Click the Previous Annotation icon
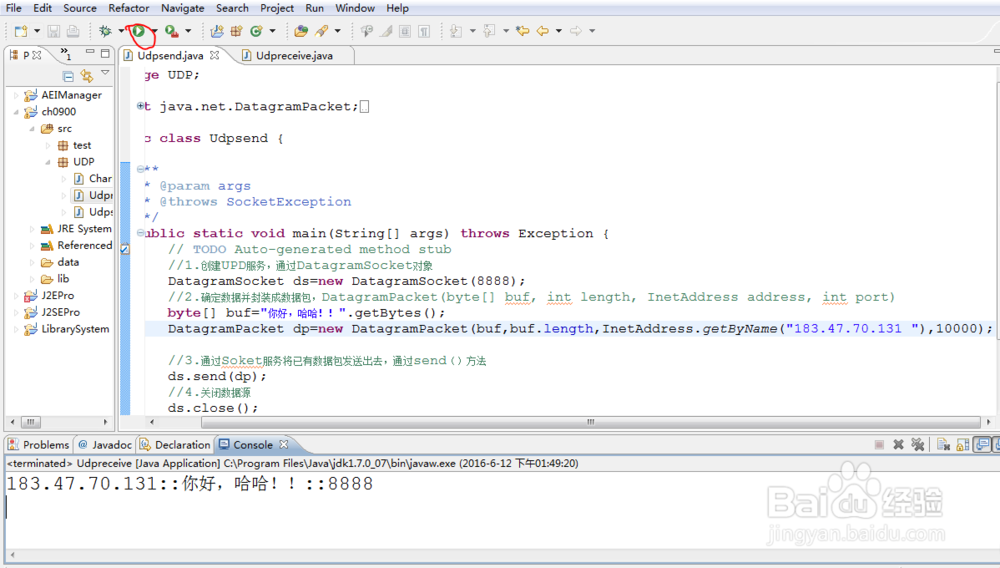Viewport: 1000px width, 568px height. [489, 31]
